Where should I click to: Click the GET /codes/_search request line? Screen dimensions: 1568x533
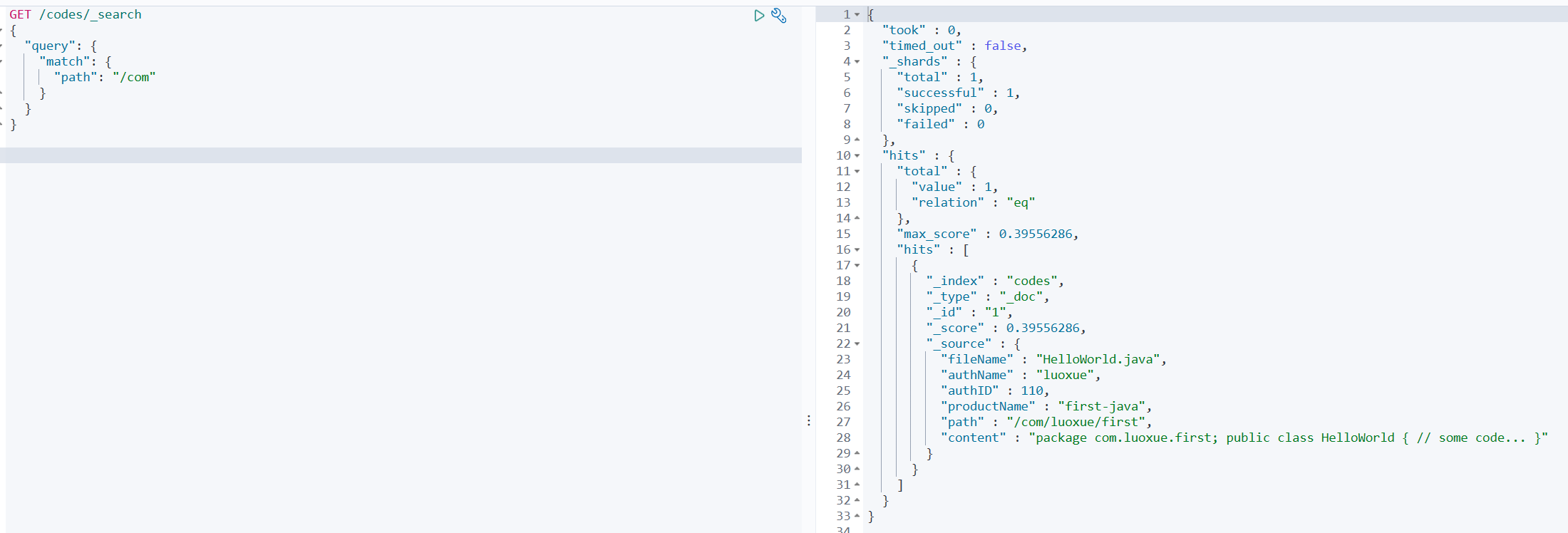click(x=76, y=14)
